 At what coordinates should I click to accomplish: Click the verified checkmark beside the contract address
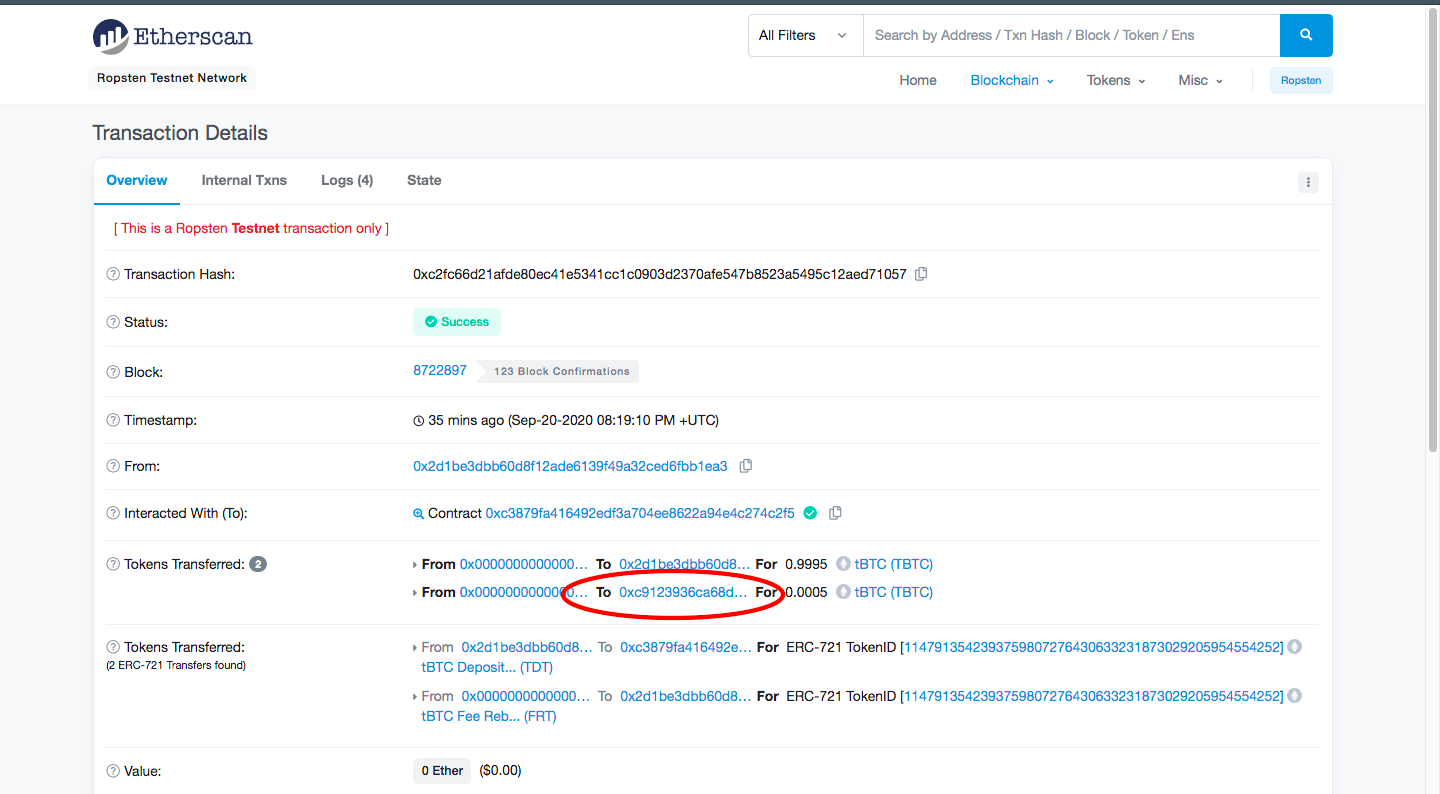click(810, 513)
